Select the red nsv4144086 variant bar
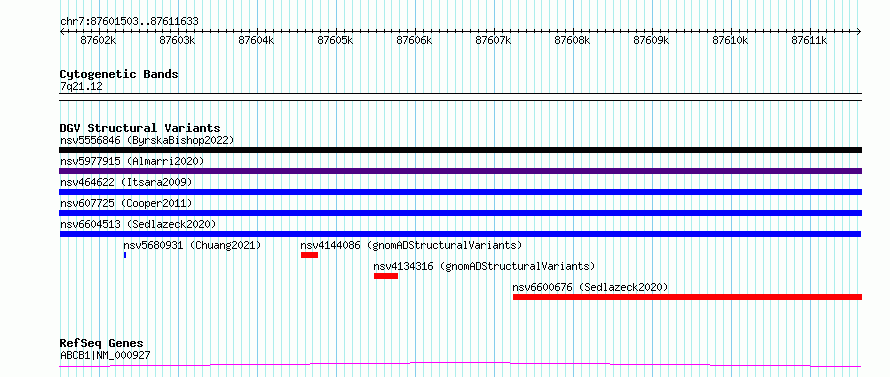Viewport: 890px width, 377px height. pos(309,255)
